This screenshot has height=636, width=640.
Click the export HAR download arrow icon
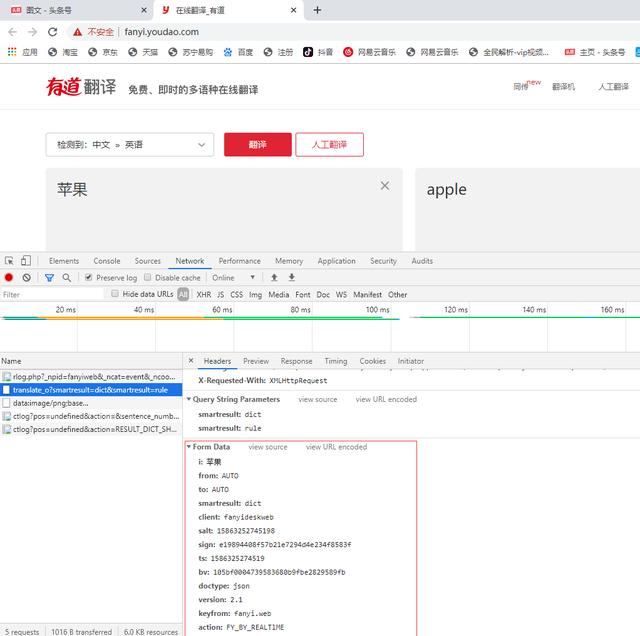[x=291, y=278]
